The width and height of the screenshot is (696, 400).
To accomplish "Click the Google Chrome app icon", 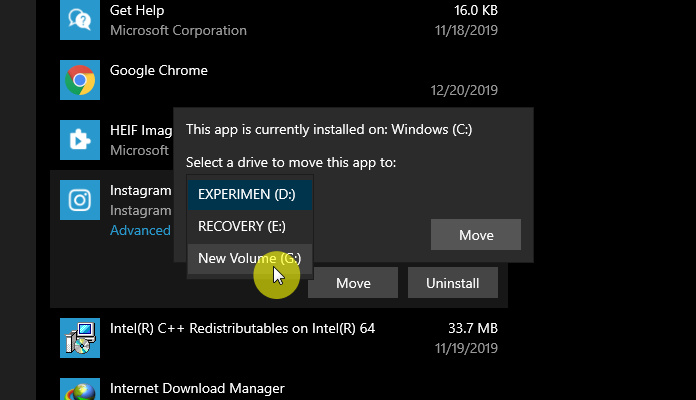I will click(x=80, y=80).
